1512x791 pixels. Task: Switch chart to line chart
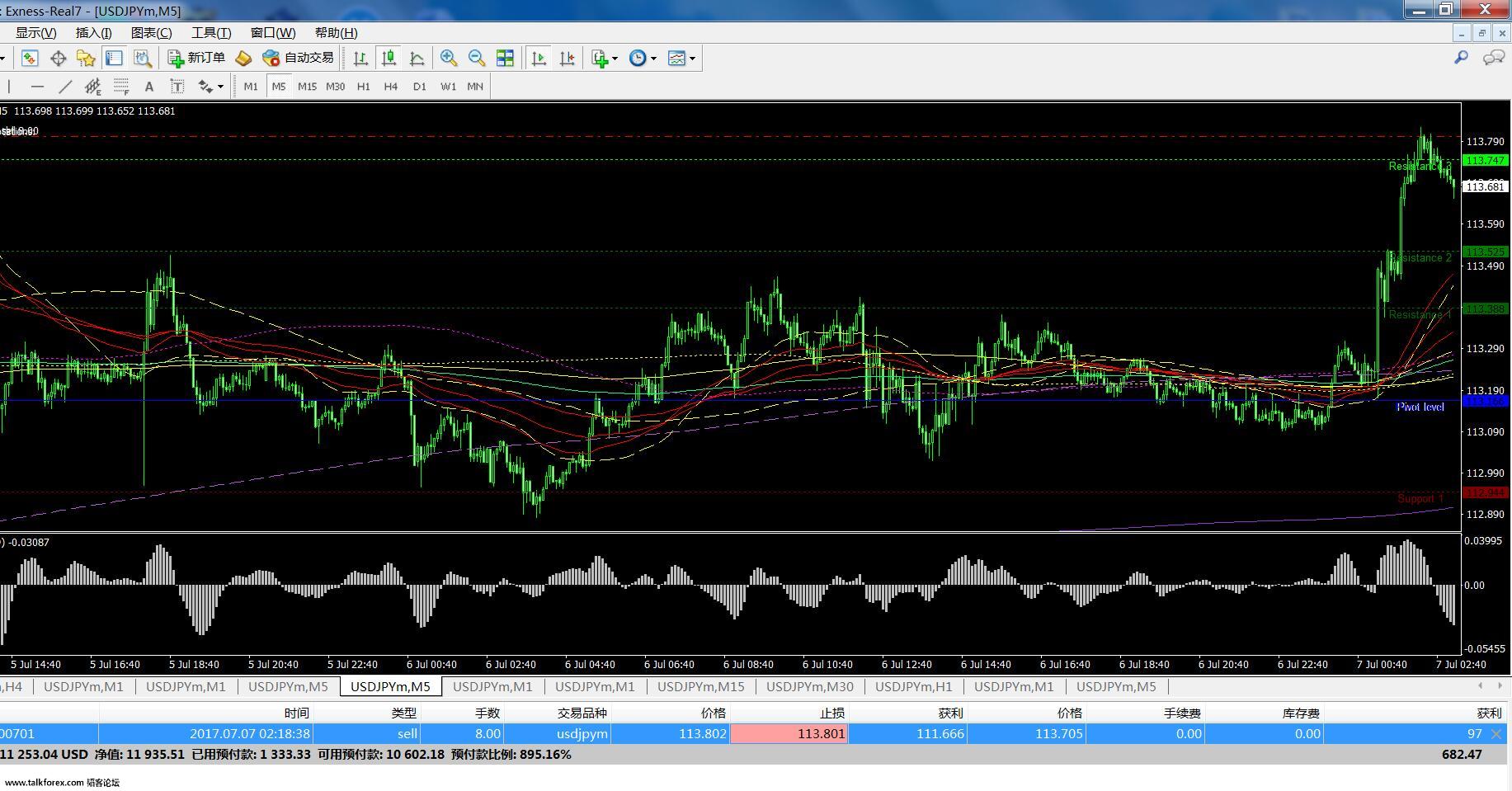417,58
